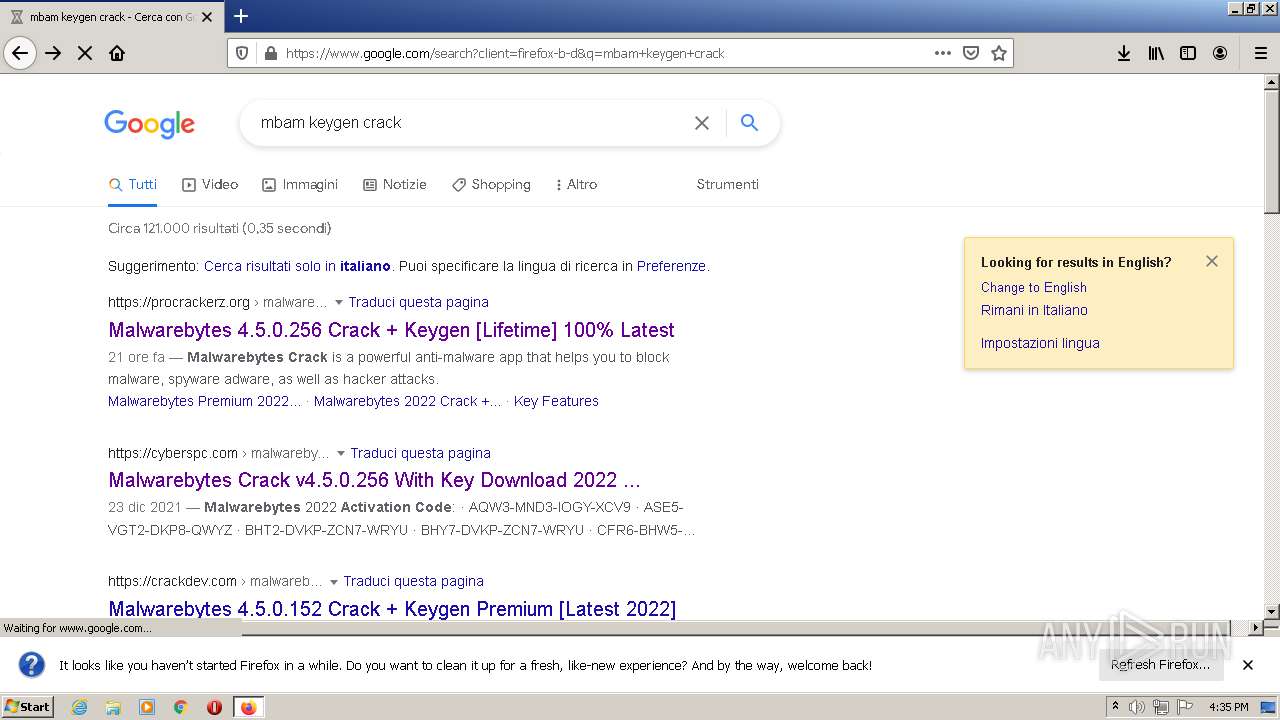Image resolution: width=1280 pixels, height=720 pixels.
Task: Switch to Notizie results tab
Action: tap(395, 185)
